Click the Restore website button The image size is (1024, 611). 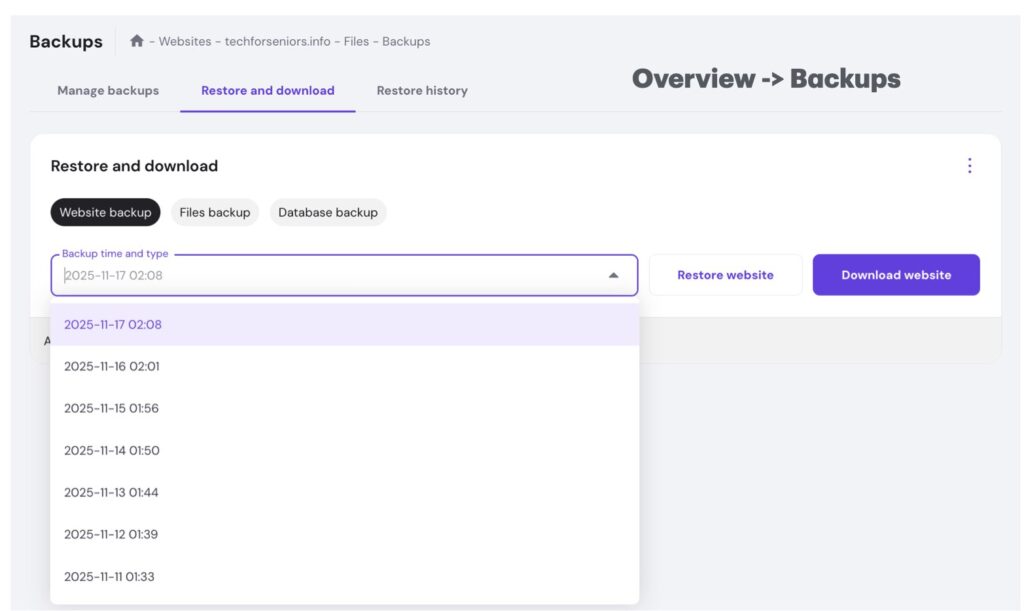click(x=725, y=275)
